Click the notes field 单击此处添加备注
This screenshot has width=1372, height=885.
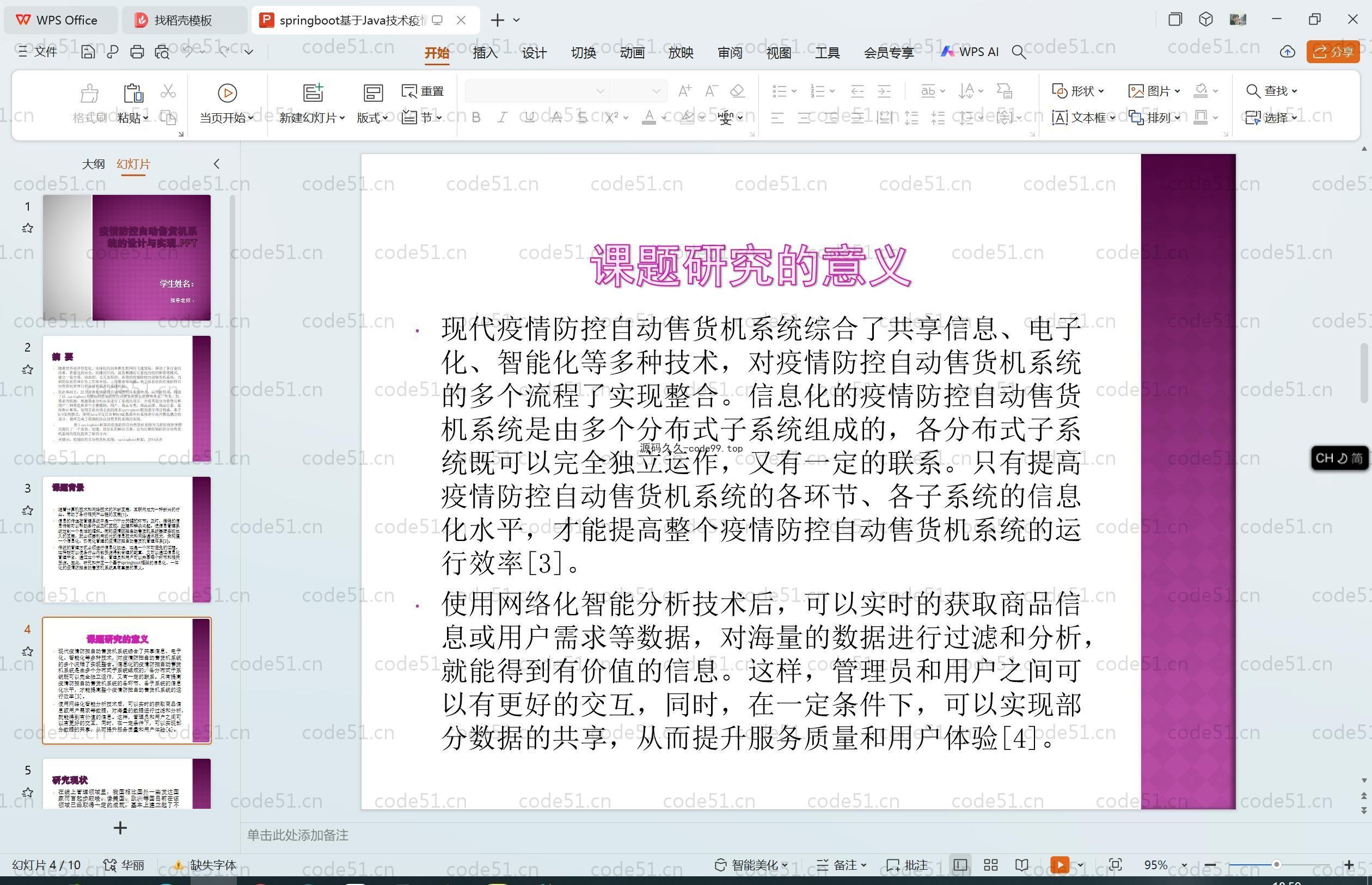(298, 835)
